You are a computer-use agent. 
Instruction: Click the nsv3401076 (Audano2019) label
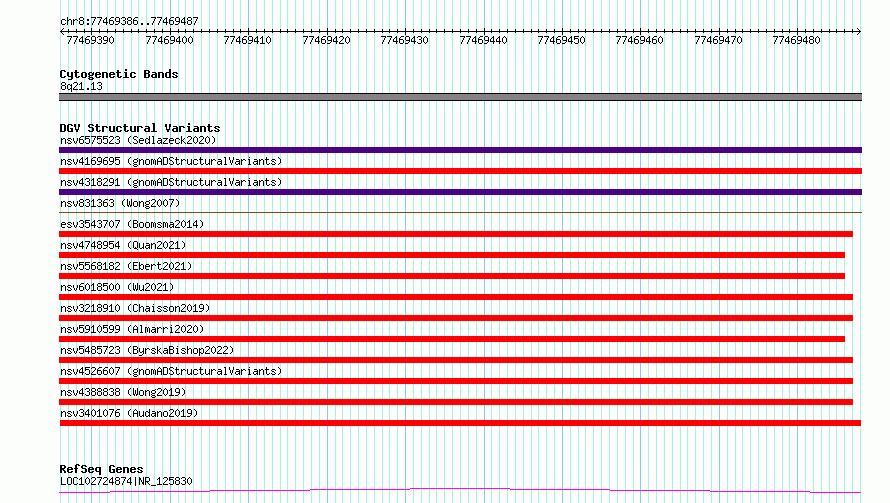click(129, 413)
